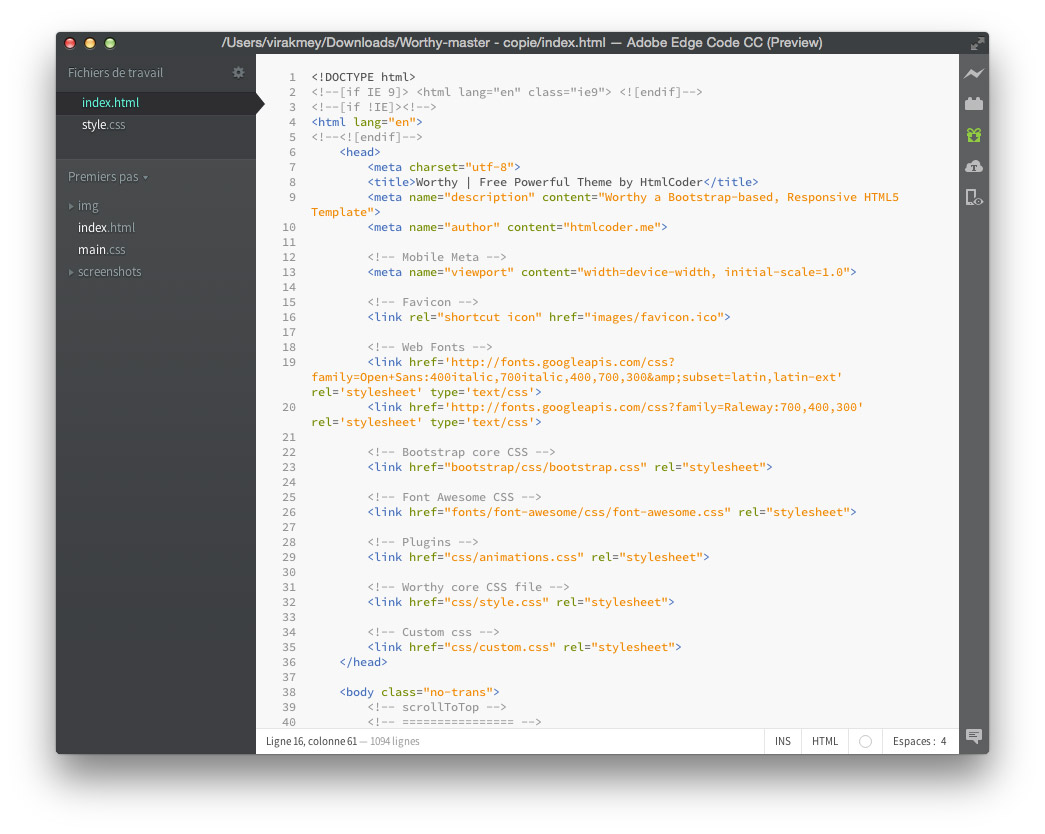This screenshot has height=834, width=1045.
Task: Click line number 1 in the gutter
Action: (x=292, y=77)
